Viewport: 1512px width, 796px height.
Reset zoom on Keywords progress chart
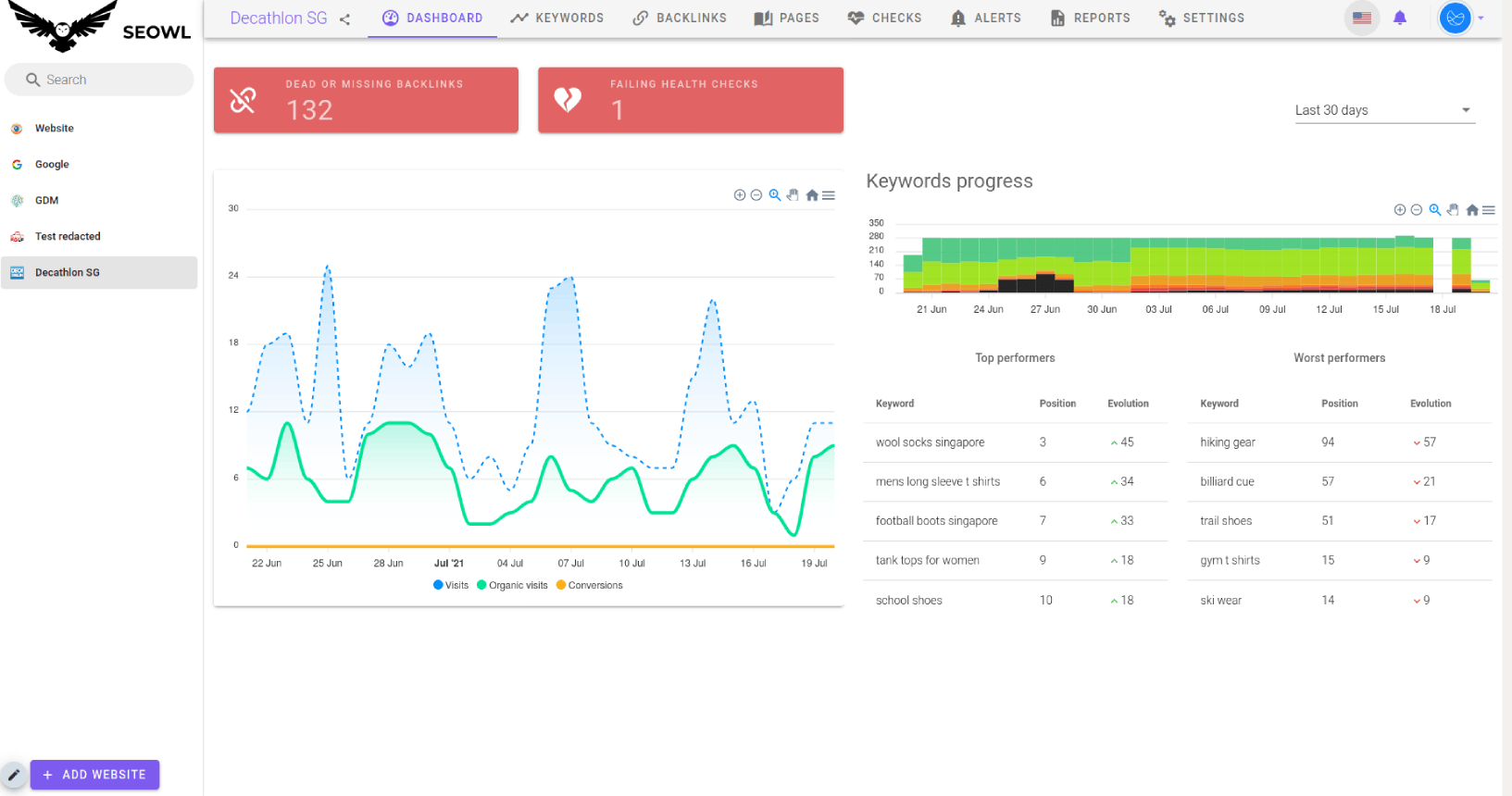tap(1472, 210)
